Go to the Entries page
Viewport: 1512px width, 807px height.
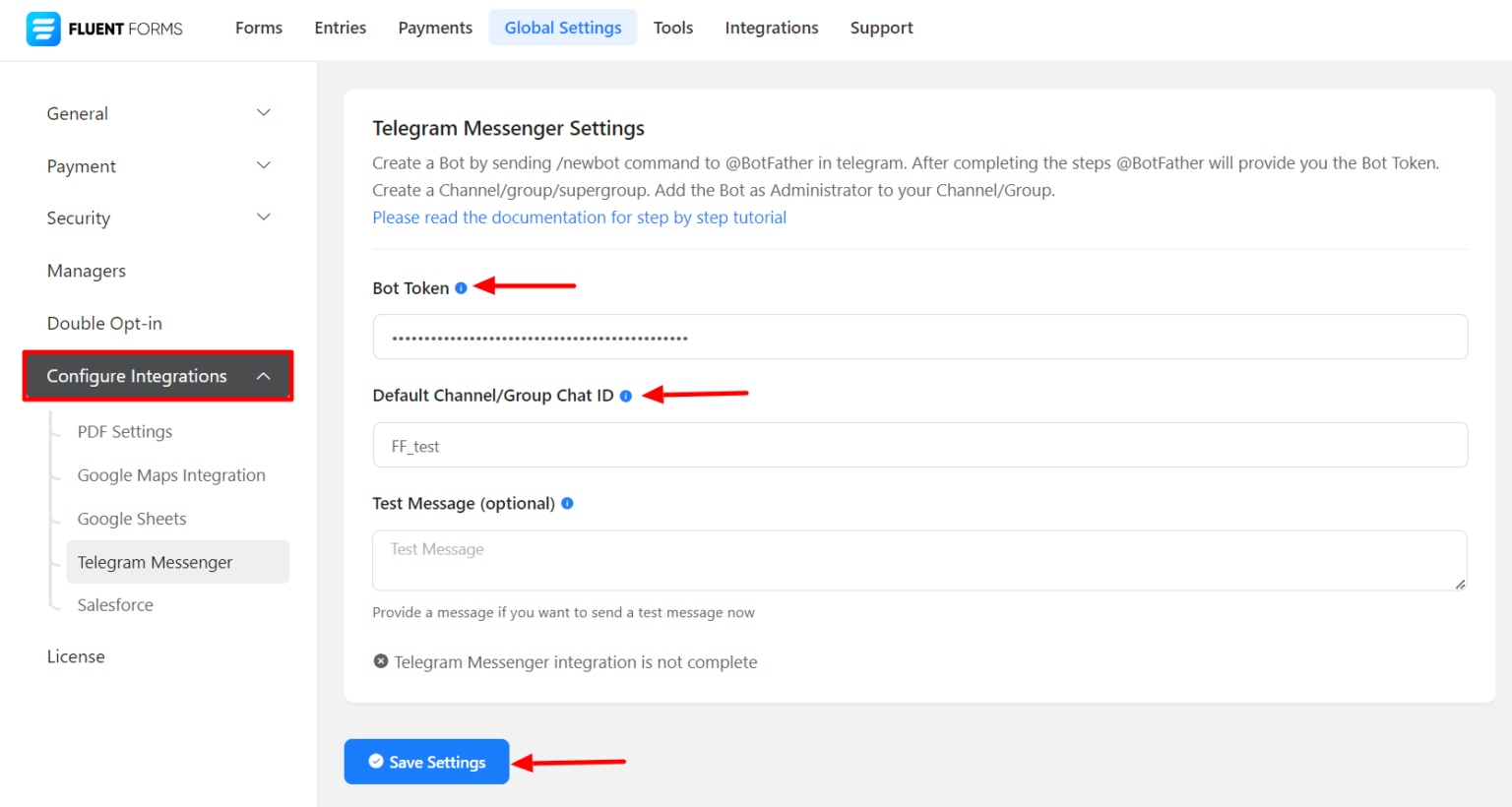pos(340,27)
